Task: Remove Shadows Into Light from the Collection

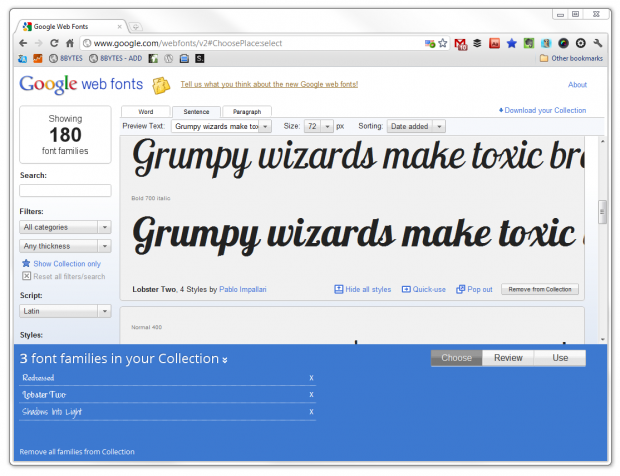Action: coord(311,412)
